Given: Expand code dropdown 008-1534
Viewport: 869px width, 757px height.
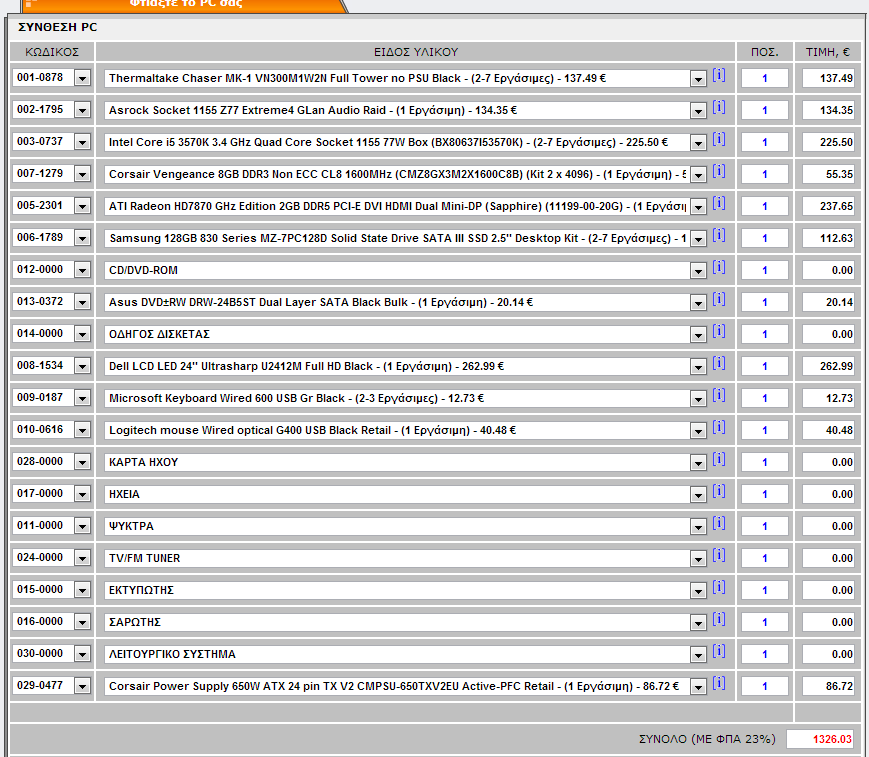Looking at the screenshot, I should point(82,366).
